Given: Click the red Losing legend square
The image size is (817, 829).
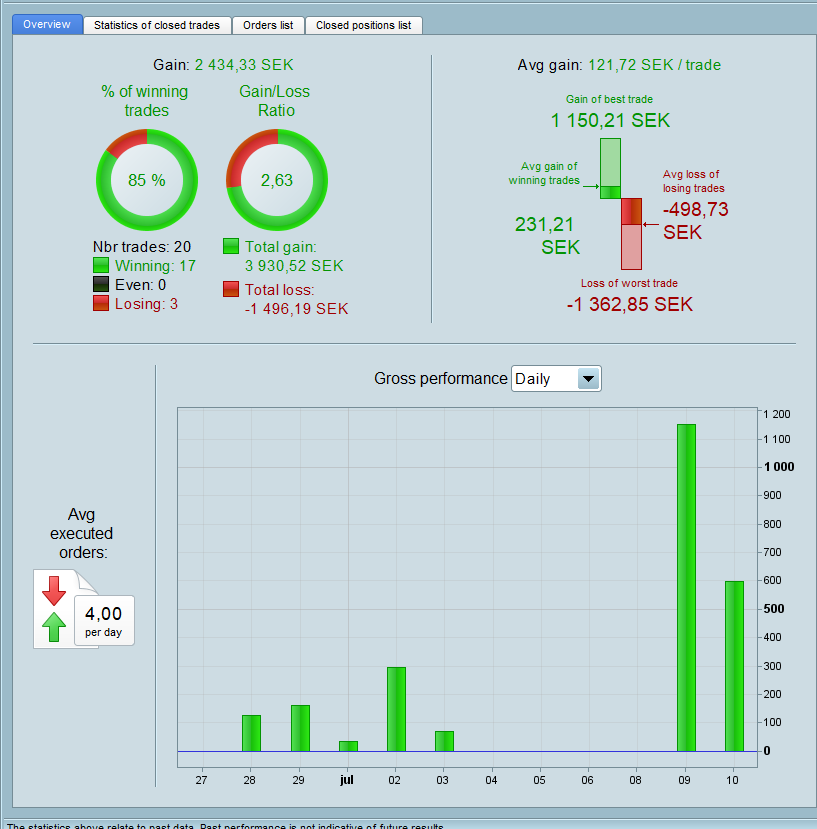Looking at the screenshot, I should point(101,303).
